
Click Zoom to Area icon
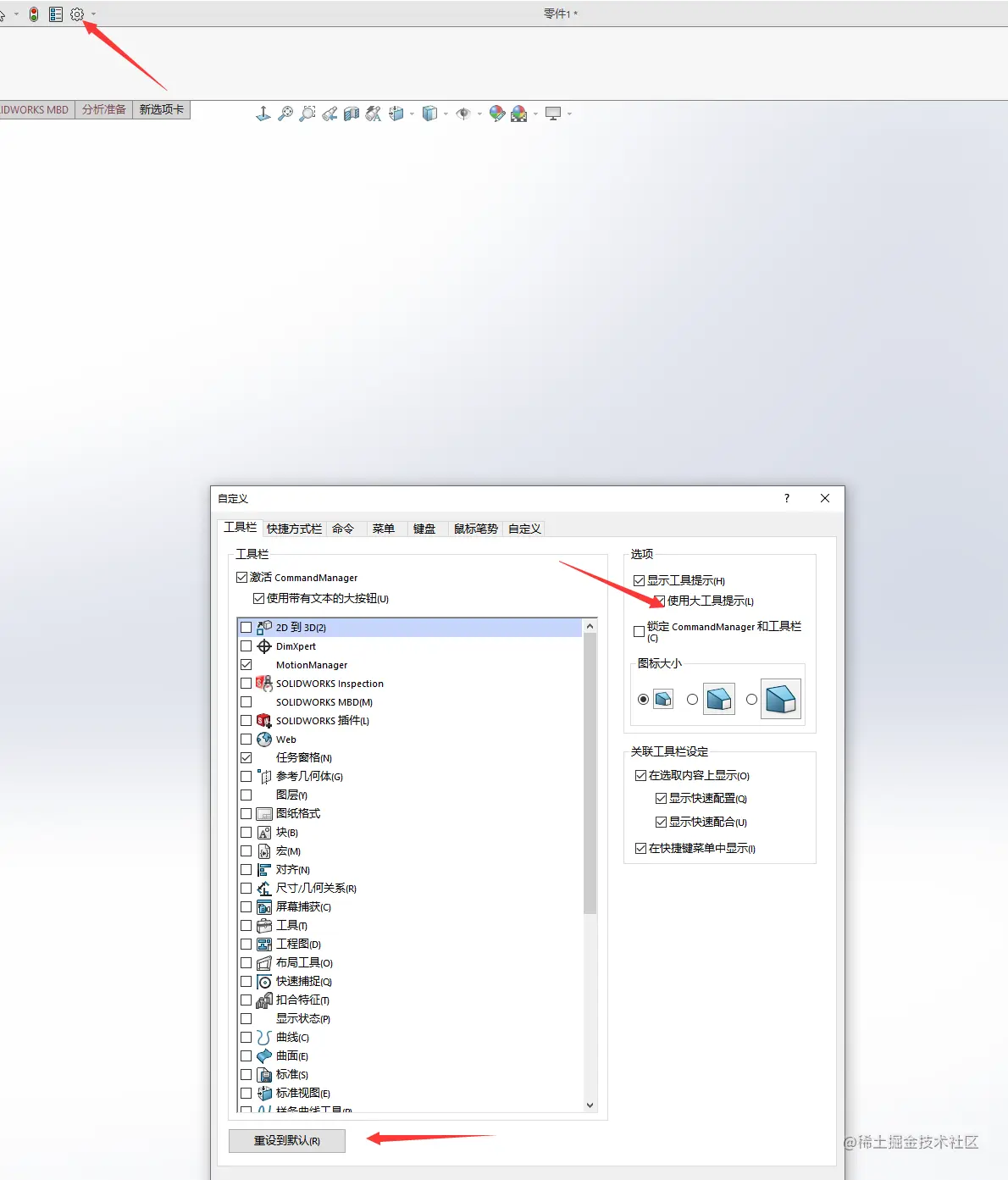[x=307, y=114]
